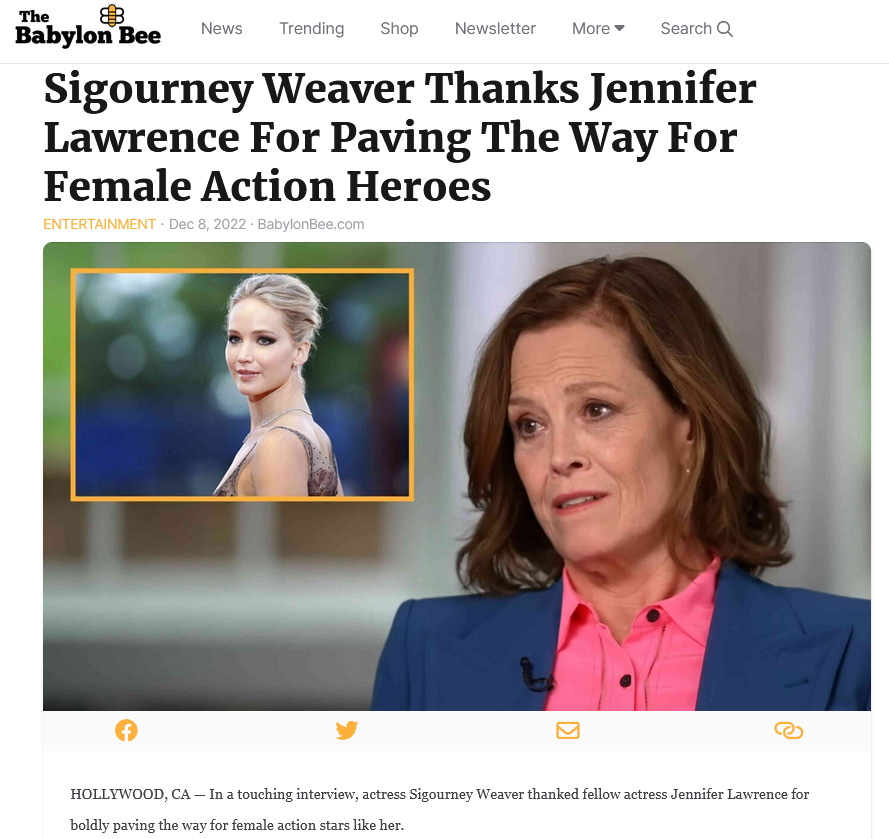This screenshot has width=889, height=839.
Task: Expand the More dropdown arrow
Action: tap(619, 28)
